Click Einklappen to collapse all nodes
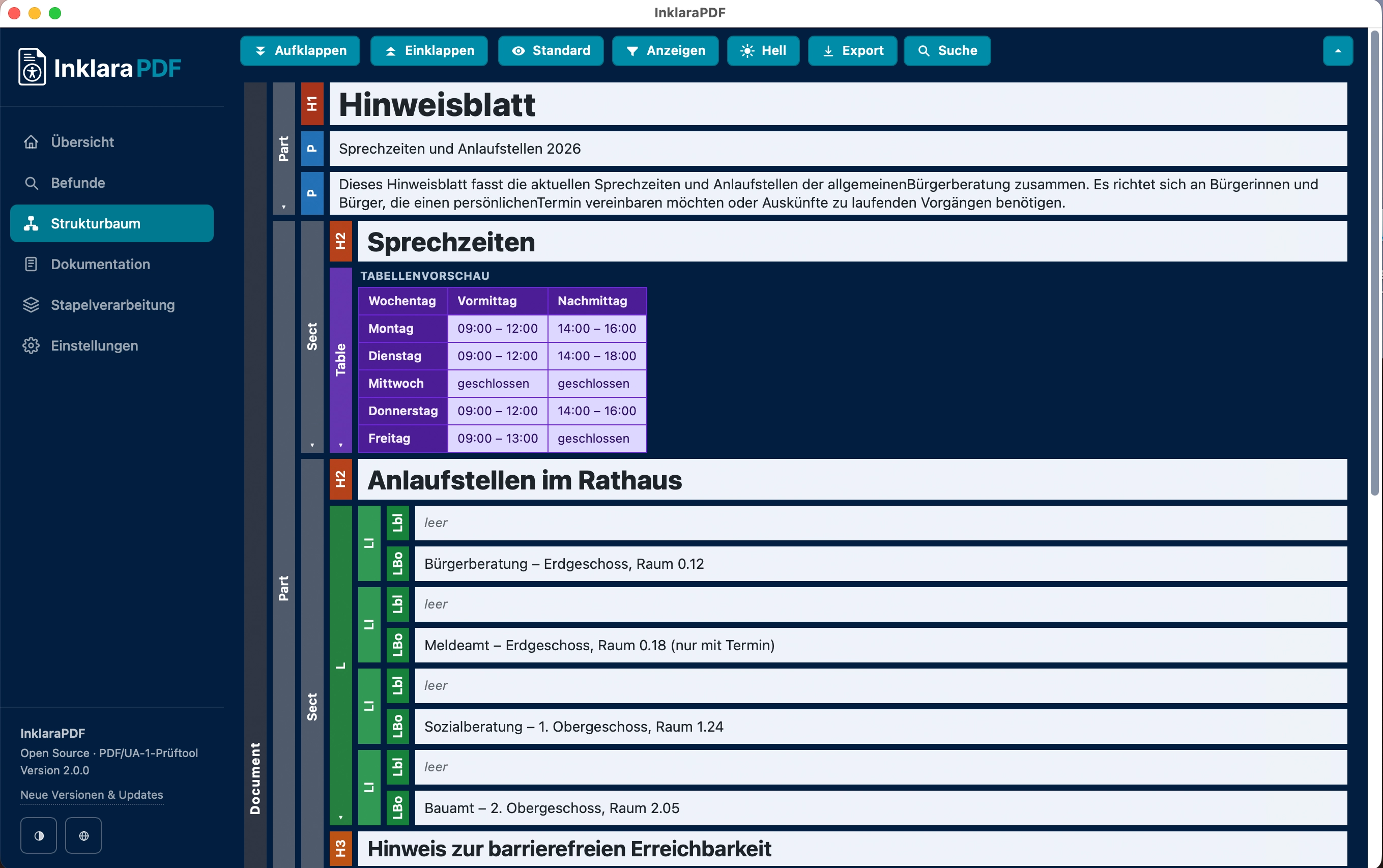 click(429, 50)
